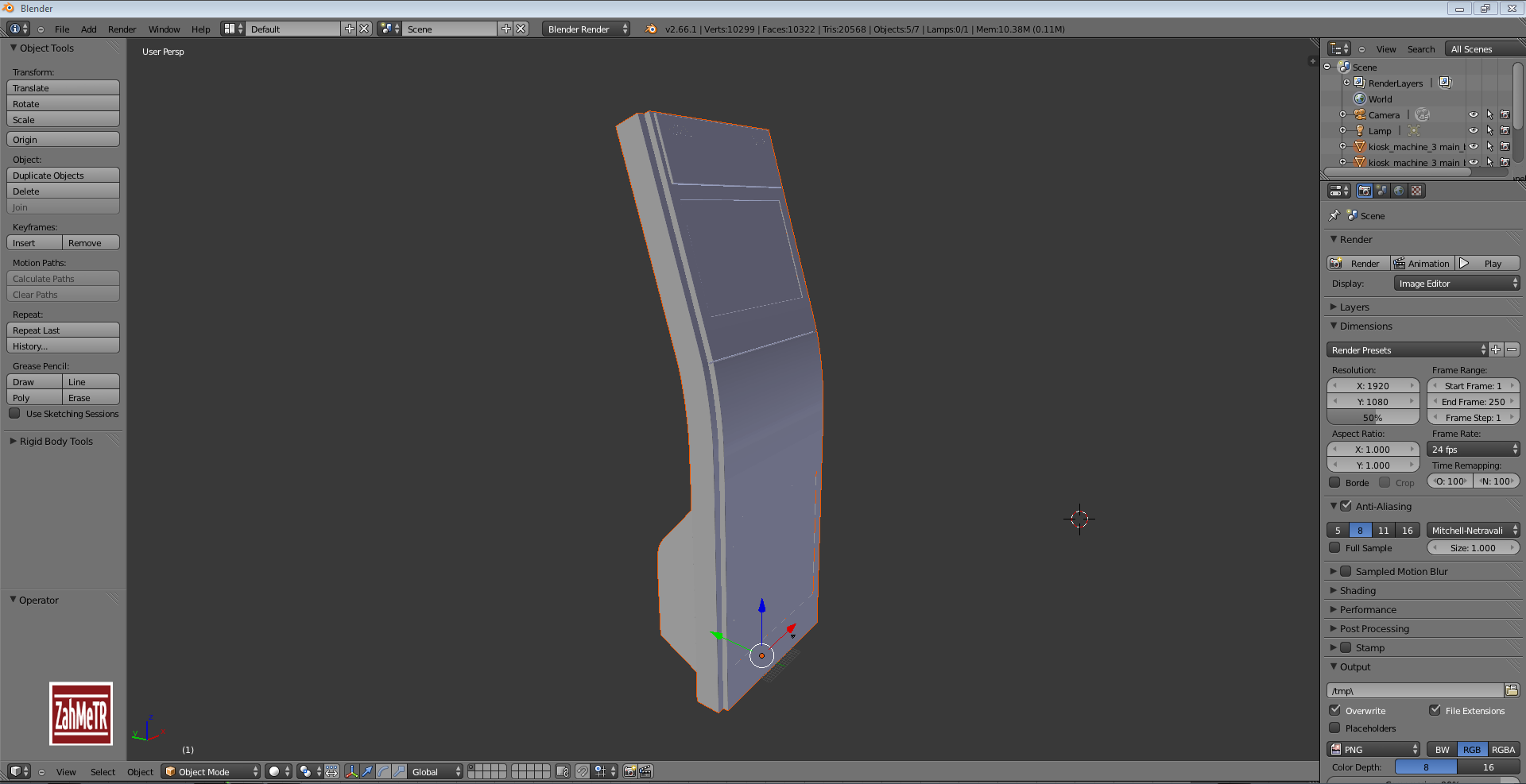Click the Scene properties tab icon
The width and height of the screenshot is (1526, 784).
(x=1381, y=191)
